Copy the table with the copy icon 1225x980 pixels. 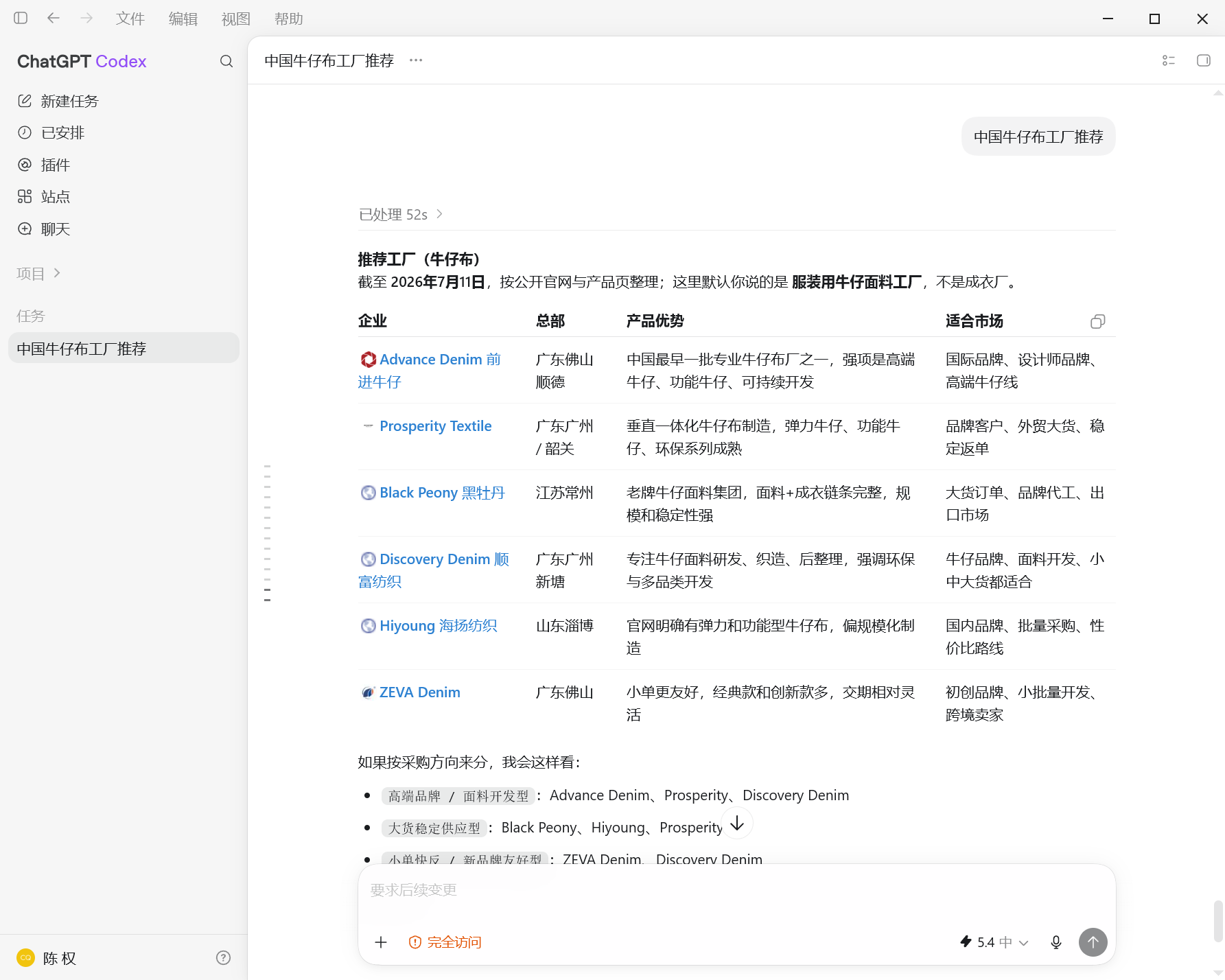coord(1098,321)
